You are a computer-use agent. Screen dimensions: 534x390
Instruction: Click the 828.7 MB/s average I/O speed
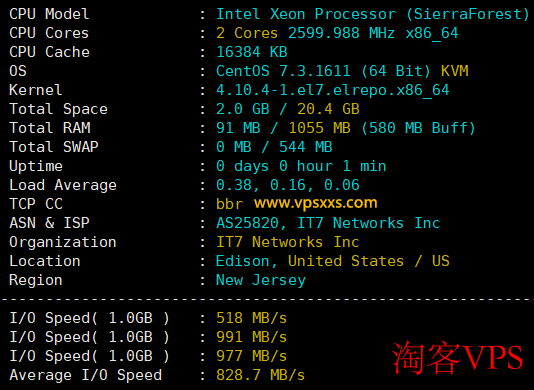(x=261, y=375)
